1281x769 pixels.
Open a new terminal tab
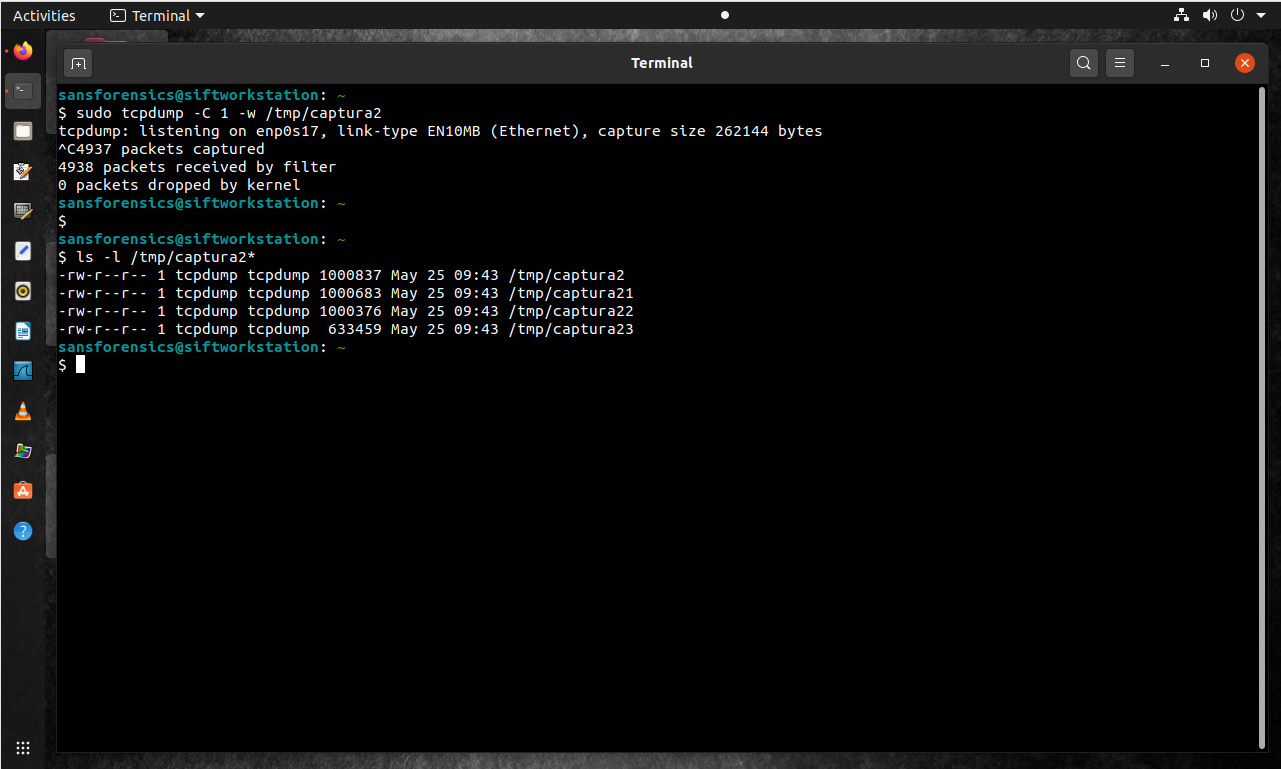pos(78,63)
